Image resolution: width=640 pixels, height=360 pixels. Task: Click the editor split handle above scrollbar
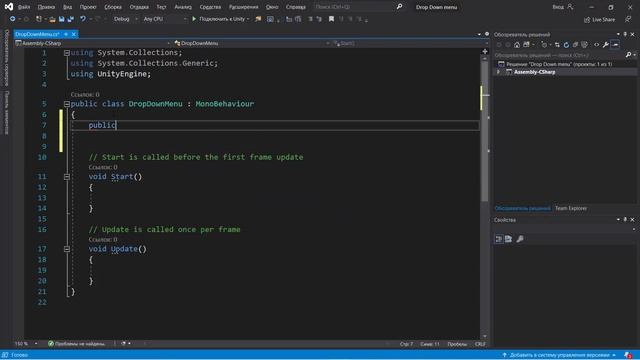point(484,51)
